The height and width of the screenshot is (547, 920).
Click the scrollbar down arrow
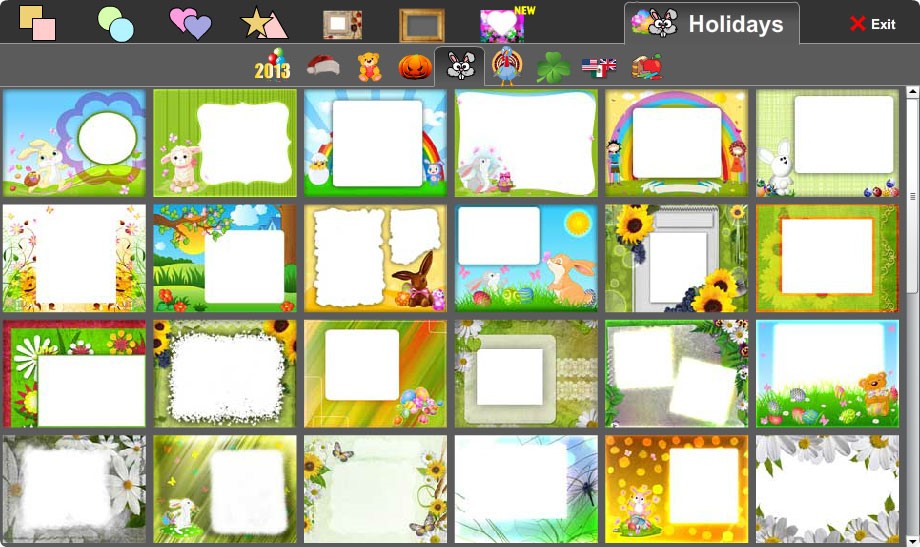(912, 541)
